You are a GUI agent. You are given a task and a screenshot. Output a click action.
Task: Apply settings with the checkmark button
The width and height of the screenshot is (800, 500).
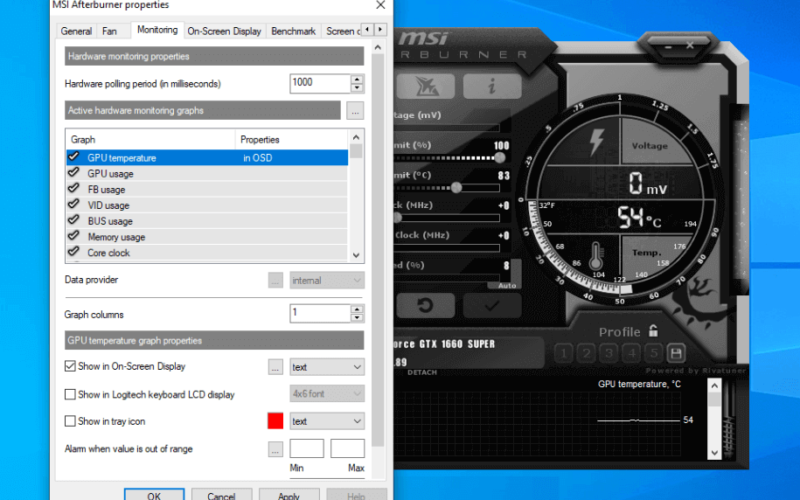[x=492, y=306]
